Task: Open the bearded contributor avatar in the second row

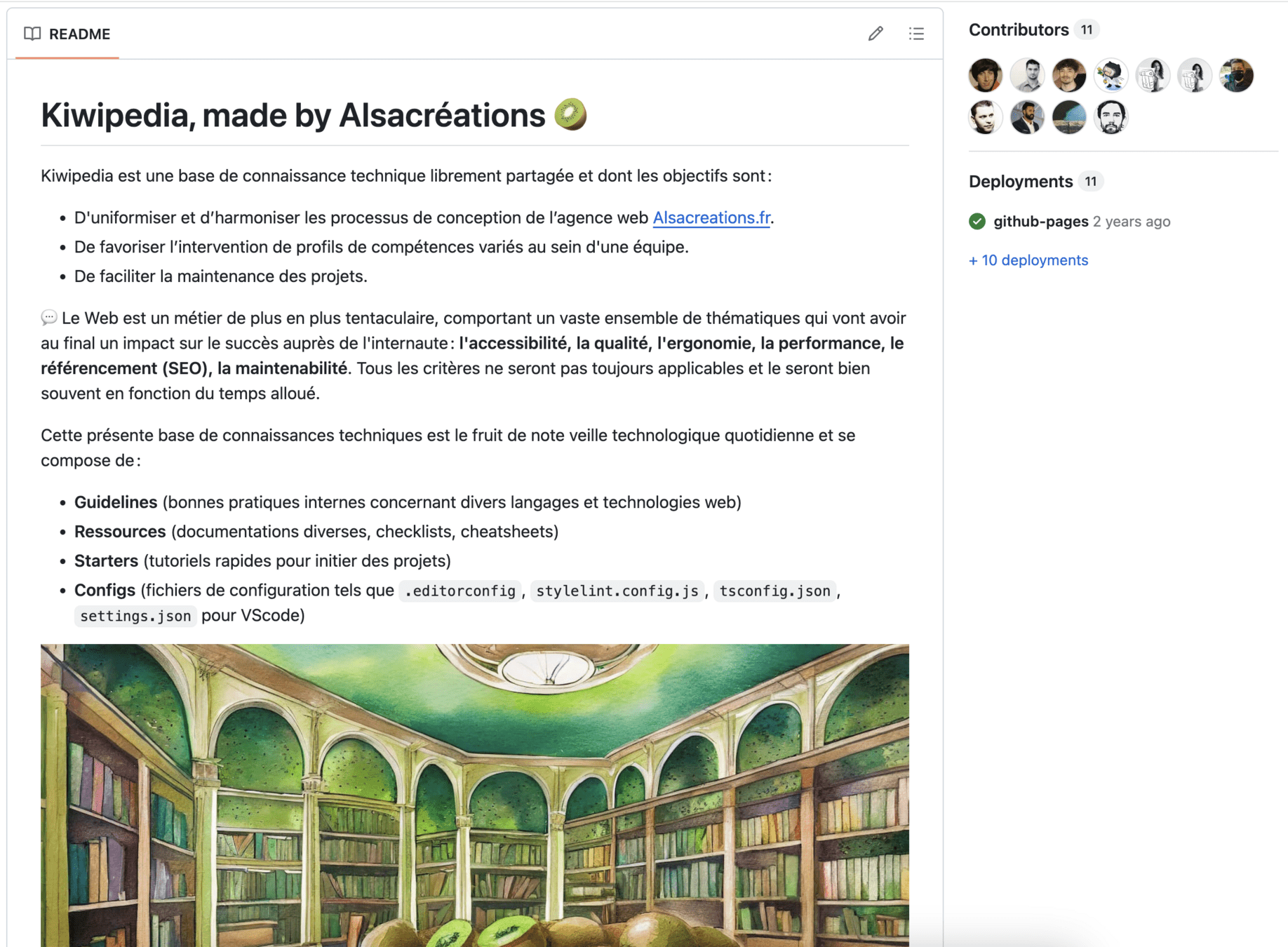Action: click(1111, 117)
